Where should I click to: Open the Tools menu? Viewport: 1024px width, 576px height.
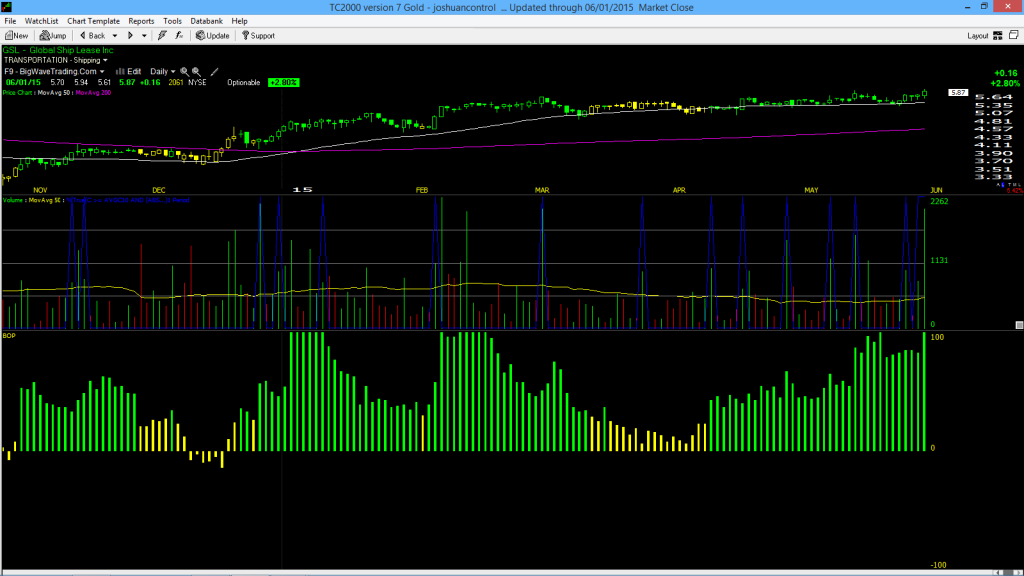click(172, 21)
